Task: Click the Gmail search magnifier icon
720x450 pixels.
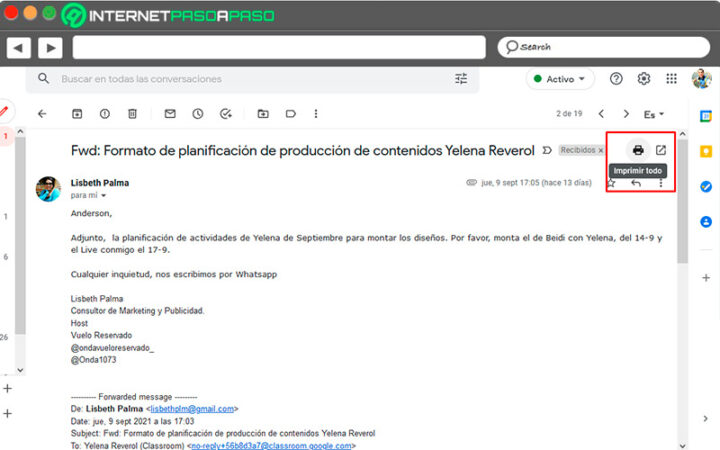Action: tap(44, 79)
